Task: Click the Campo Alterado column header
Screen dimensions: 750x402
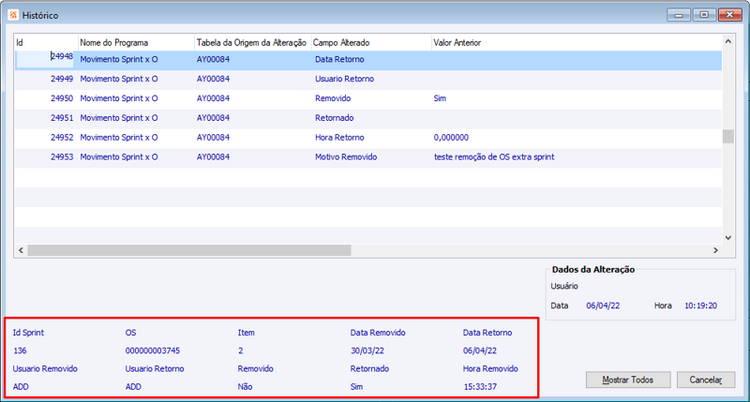Action: click(371, 43)
